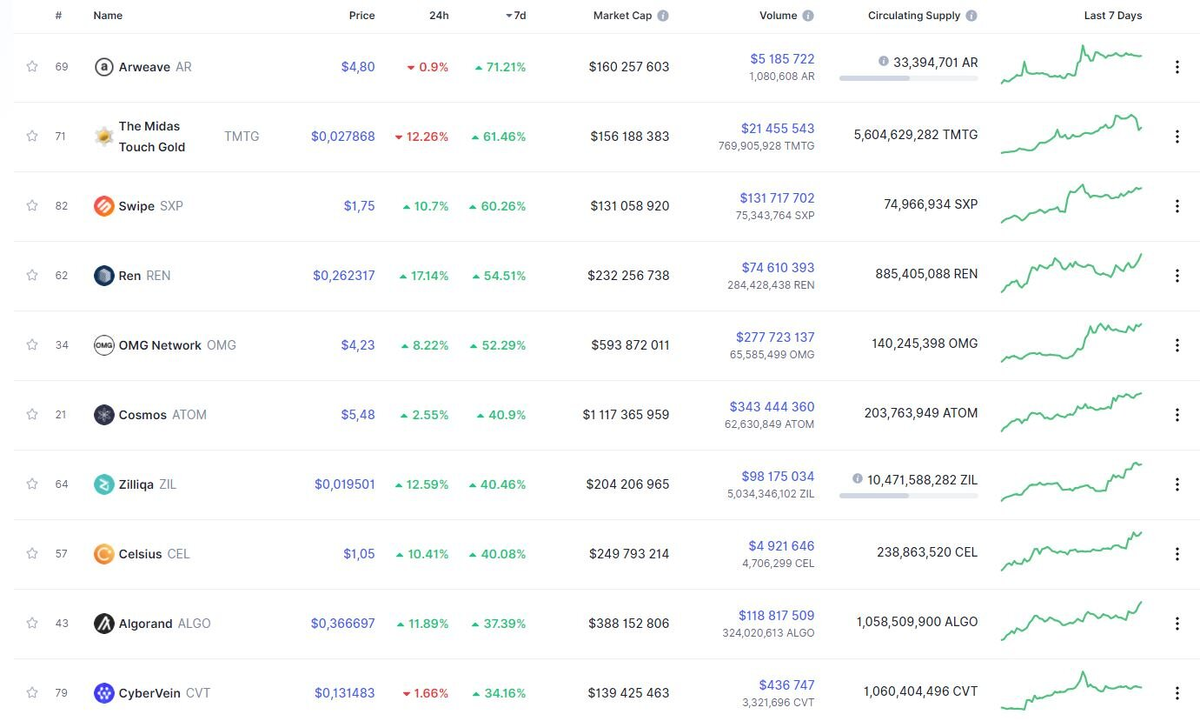
Task: Open the three-dot menu for Algorand
Action: (x=1177, y=623)
